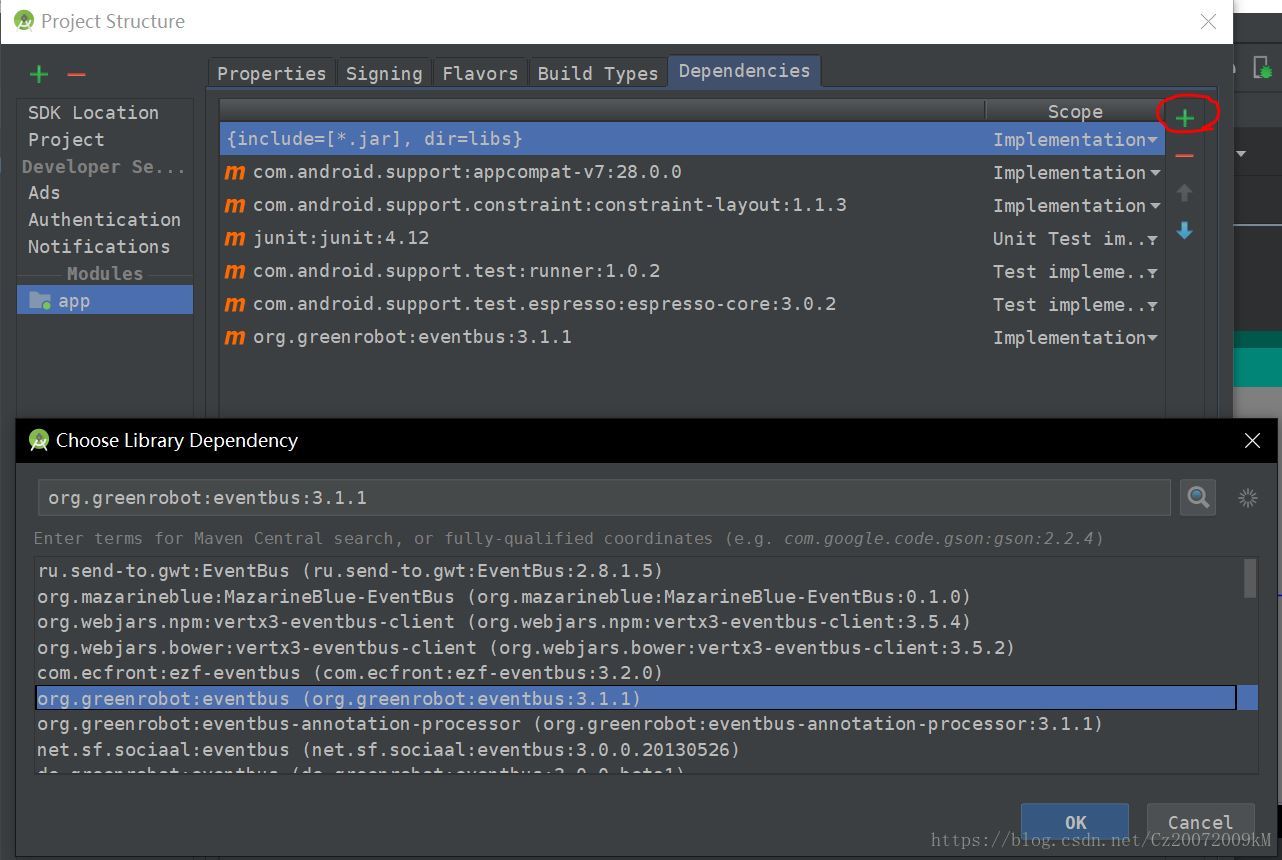Click the Maven search magnifier icon
Image resolution: width=1282 pixels, height=860 pixels.
[1198, 497]
